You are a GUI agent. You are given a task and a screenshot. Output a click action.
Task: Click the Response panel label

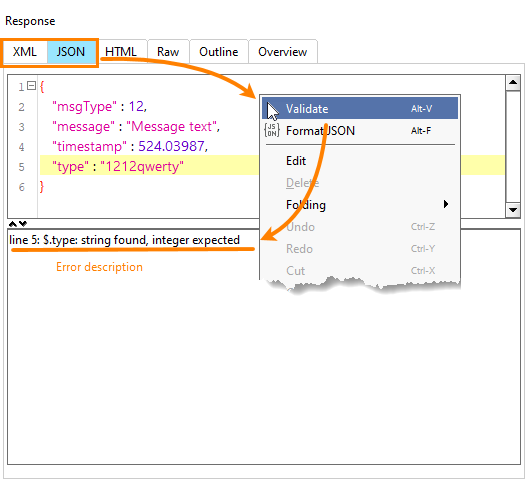click(30, 21)
